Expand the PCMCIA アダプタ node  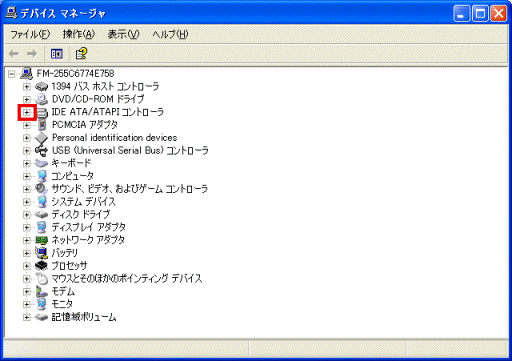point(26,125)
